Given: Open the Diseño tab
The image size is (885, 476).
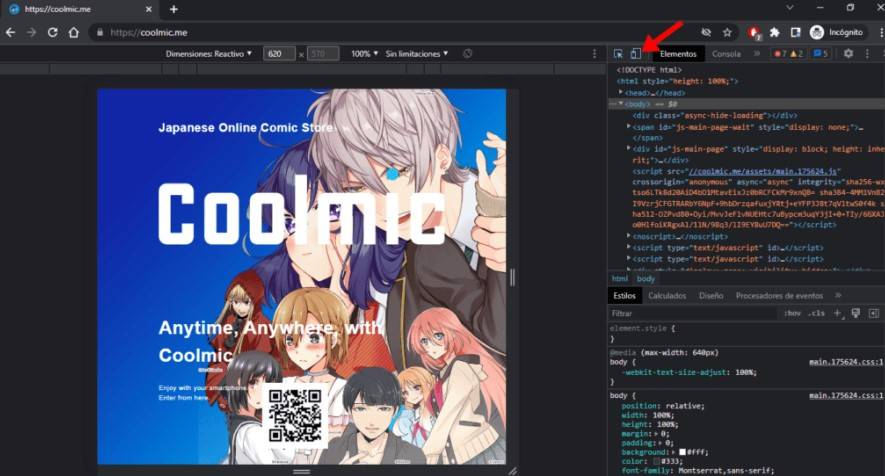Looking at the screenshot, I should point(711,295).
